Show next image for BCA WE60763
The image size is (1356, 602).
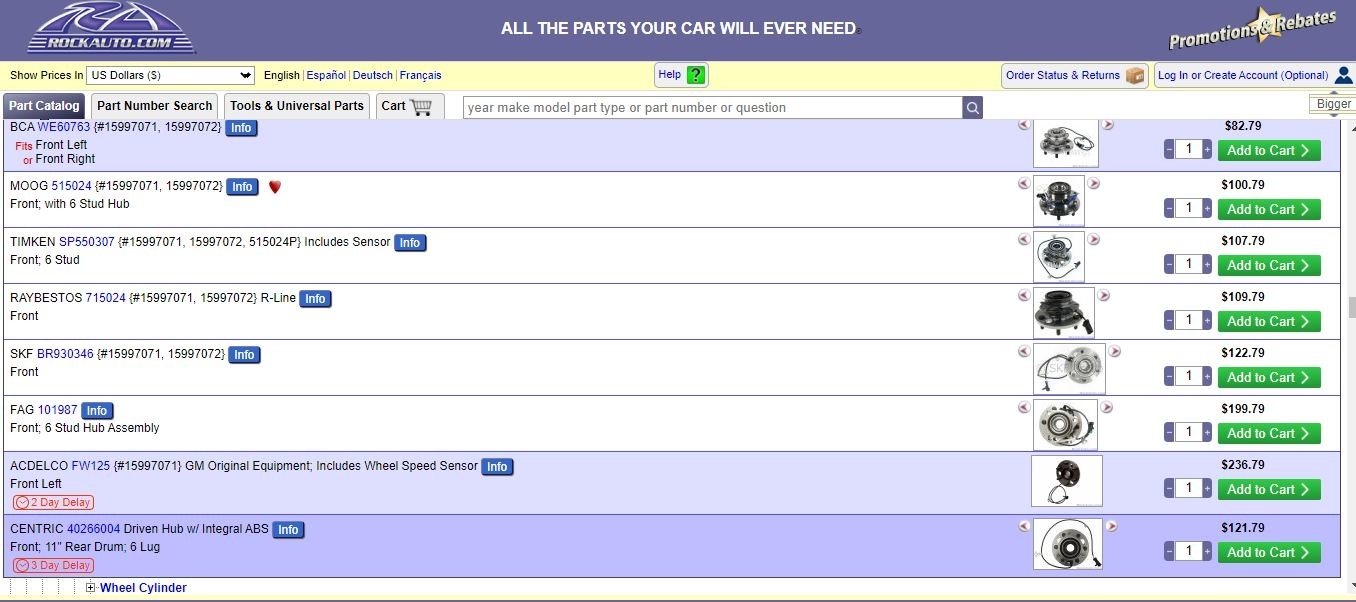point(1107,125)
